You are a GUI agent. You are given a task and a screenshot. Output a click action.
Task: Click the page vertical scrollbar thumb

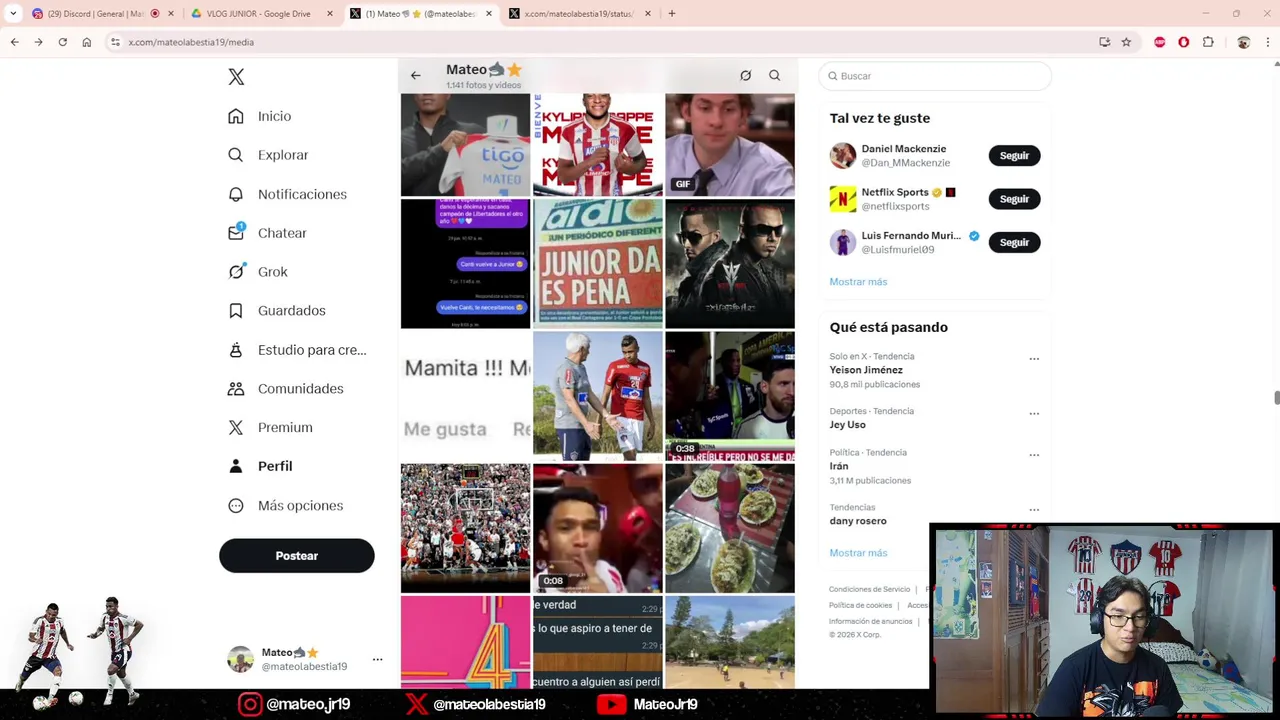point(1276,398)
